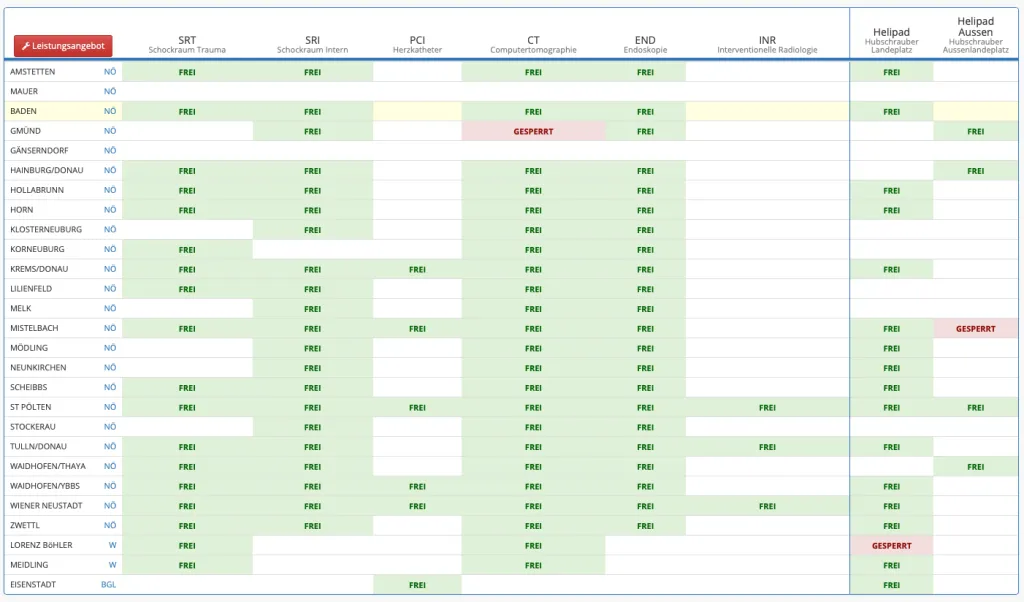Click the FREI INR cell for Tulln/Donau

(767, 447)
